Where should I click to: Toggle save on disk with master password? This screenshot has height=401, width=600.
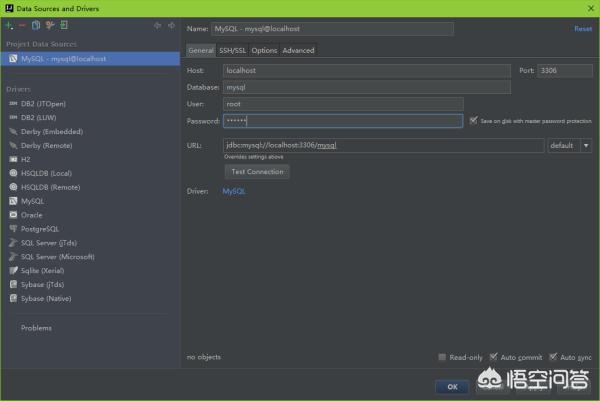pyautogui.click(x=473, y=121)
